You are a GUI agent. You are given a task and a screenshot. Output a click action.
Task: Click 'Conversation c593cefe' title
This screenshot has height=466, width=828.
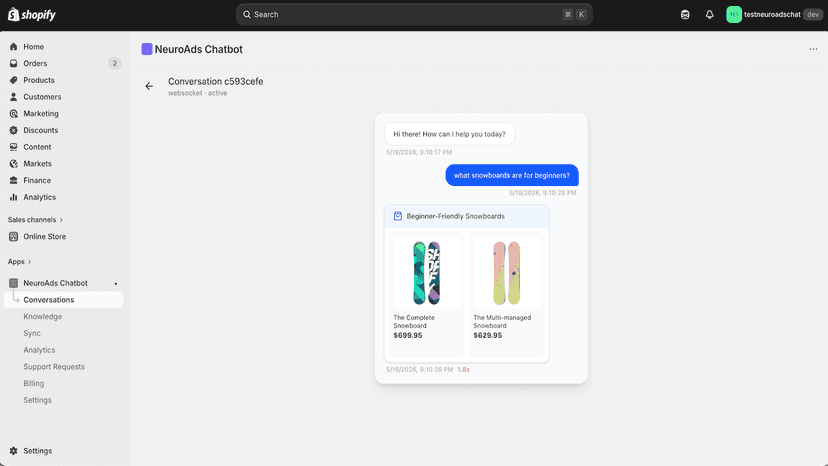click(x=215, y=81)
